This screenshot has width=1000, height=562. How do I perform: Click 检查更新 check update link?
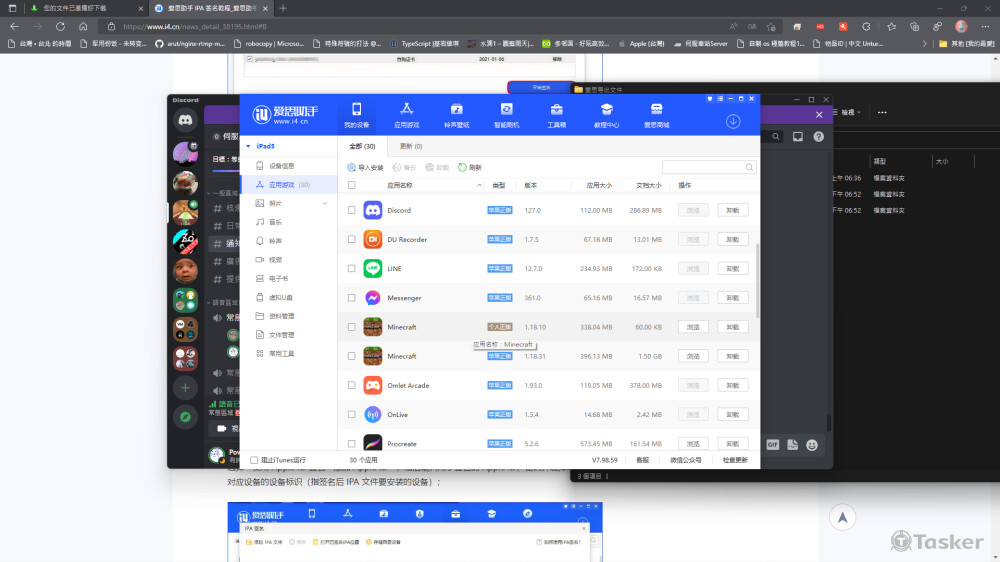coord(734,460)
